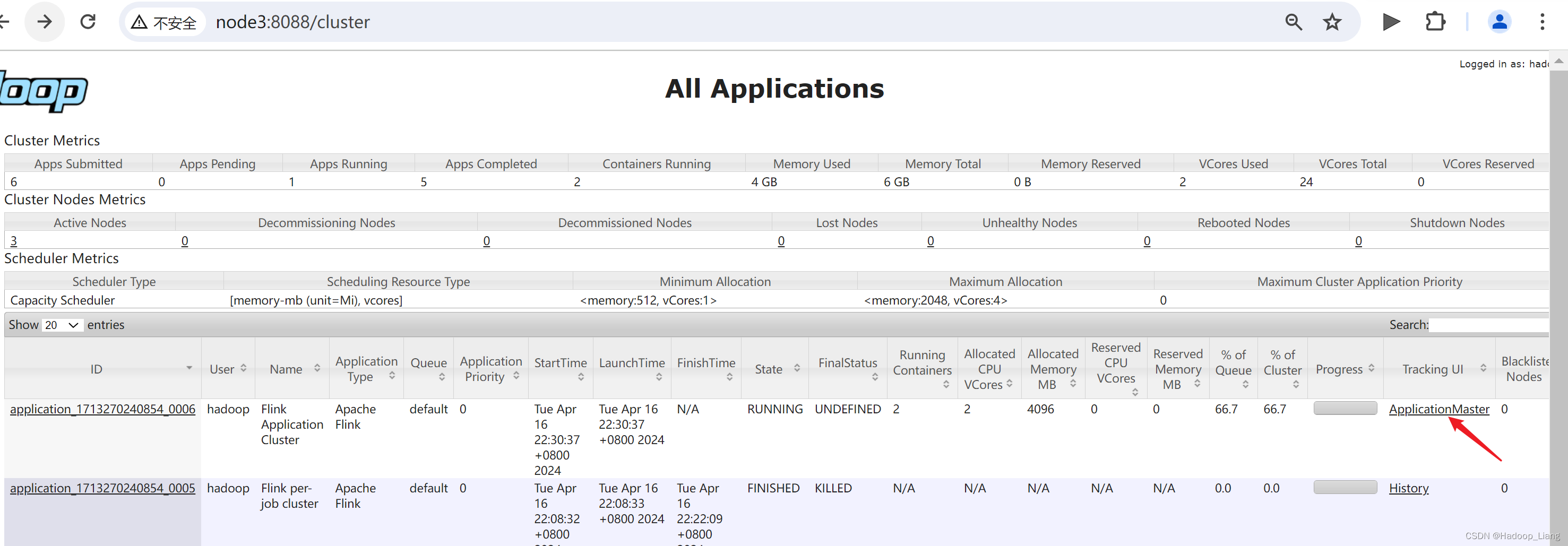
Task: Sort by Progress column
Action: [1345, 369]
